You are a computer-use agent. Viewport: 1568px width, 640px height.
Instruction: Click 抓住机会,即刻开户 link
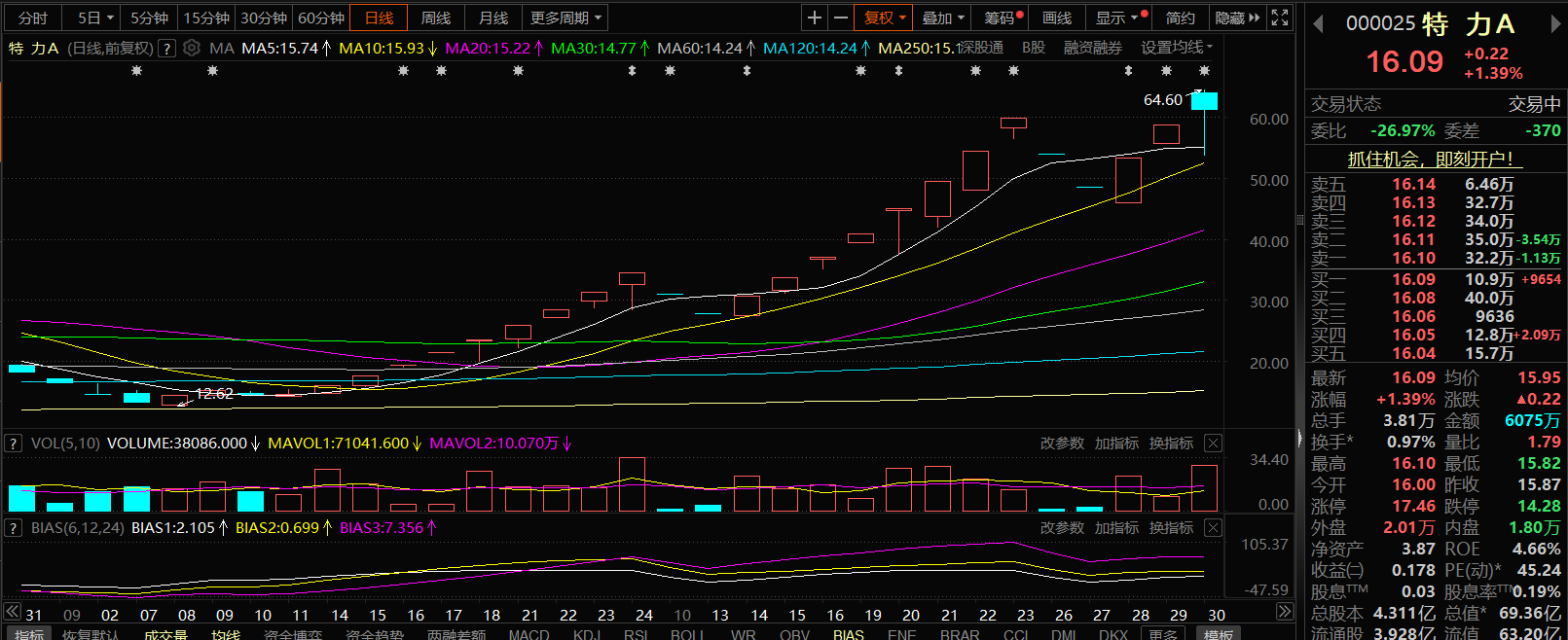(1429, 159)
